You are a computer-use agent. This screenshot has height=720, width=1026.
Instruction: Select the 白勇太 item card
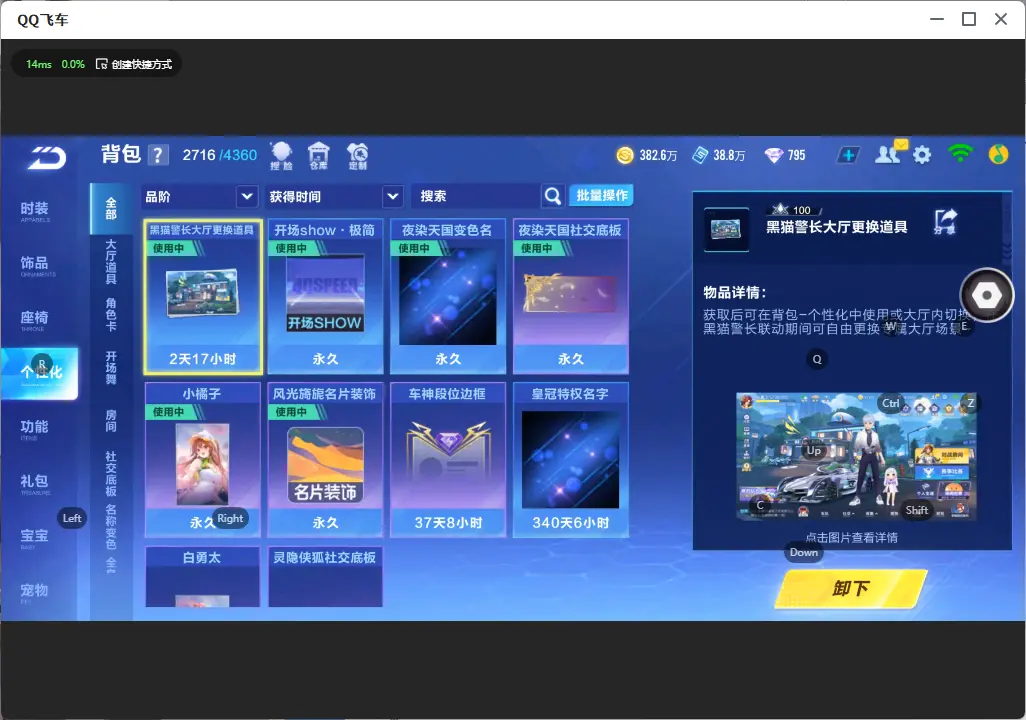point(203,577)
